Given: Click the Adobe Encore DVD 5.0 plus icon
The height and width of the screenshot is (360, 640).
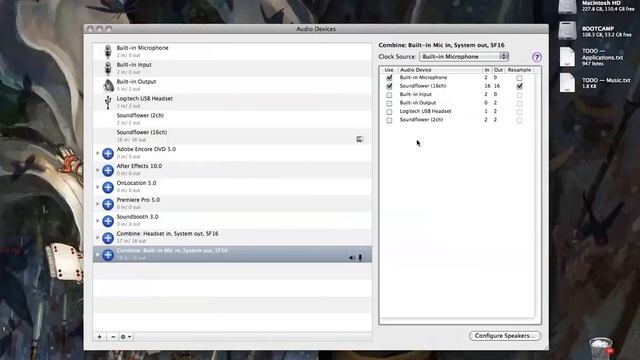Looking at the screenshot, I should click(108, 153).
